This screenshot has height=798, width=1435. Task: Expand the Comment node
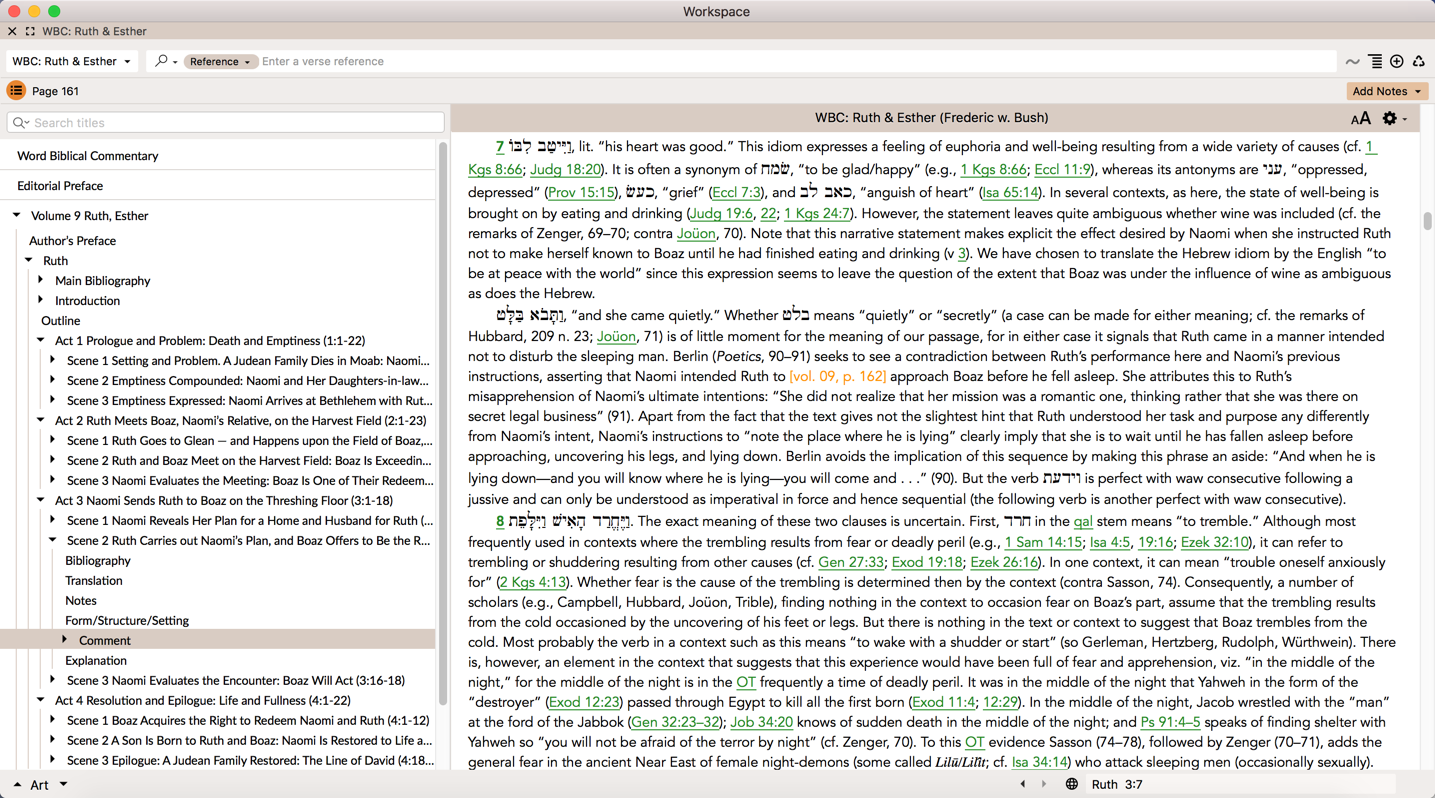pyautogui.click(x=65, y=640)
